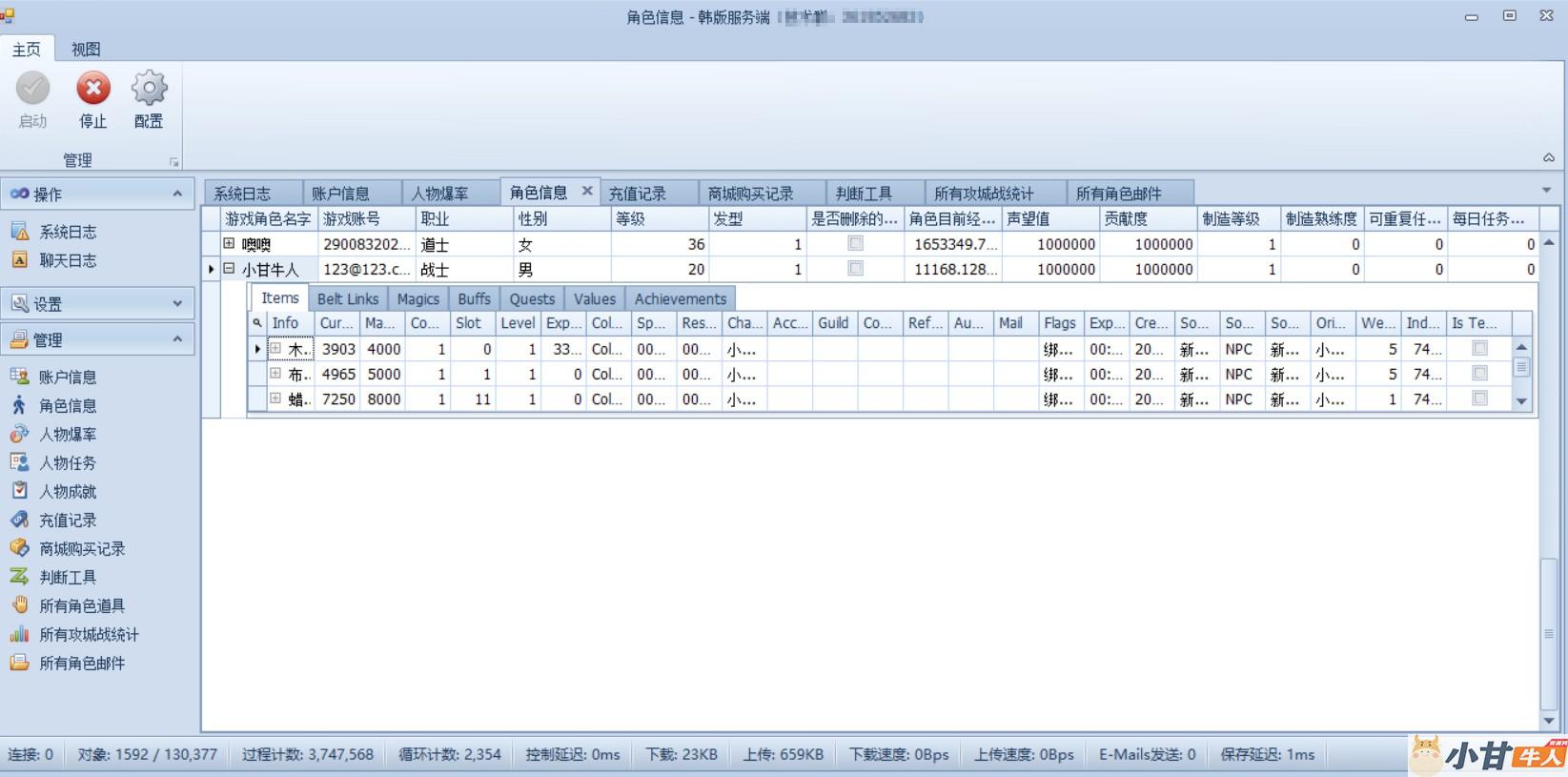1568x777 pixels.
Task: Toggle the deleted checkbox for character 小甘牛人
Action: pos(855,269)
